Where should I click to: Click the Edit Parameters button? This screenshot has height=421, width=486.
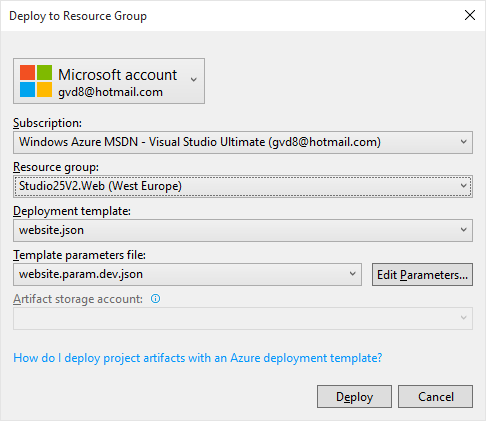(422, 275)
